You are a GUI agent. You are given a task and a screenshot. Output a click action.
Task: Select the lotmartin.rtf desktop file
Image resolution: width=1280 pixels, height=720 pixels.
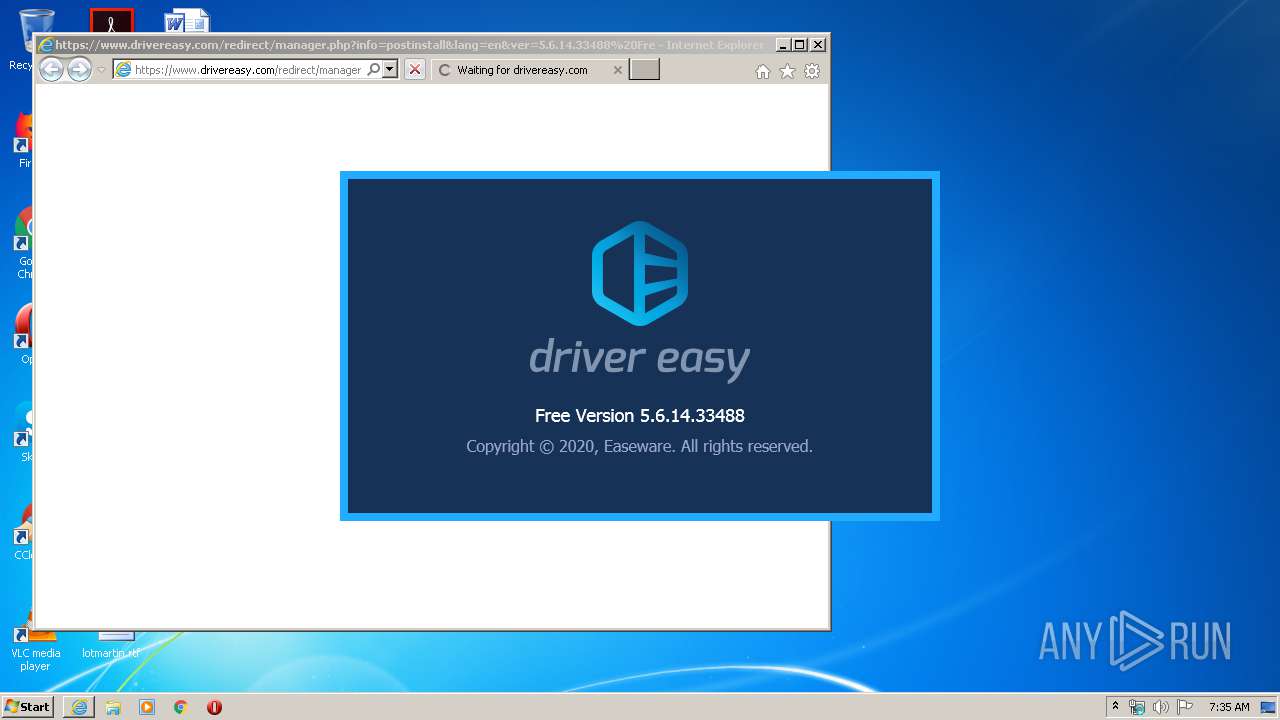click(x=111, y=646)
